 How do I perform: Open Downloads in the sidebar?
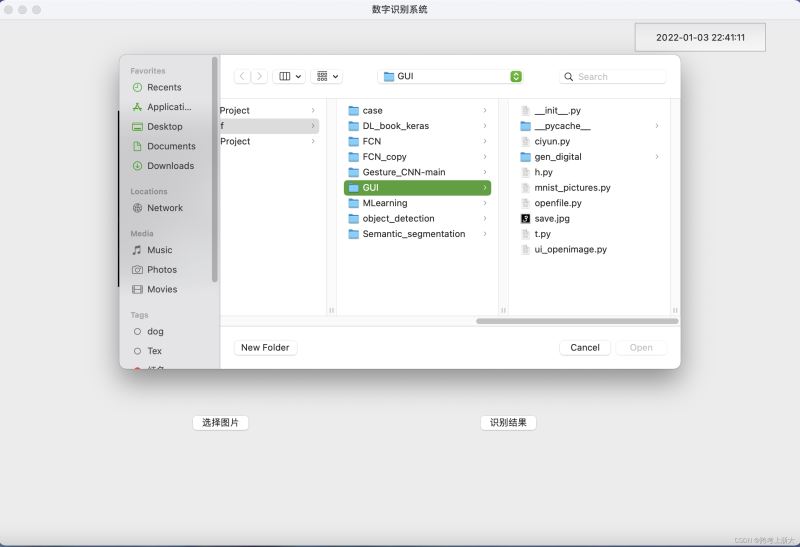click(170, 166)
